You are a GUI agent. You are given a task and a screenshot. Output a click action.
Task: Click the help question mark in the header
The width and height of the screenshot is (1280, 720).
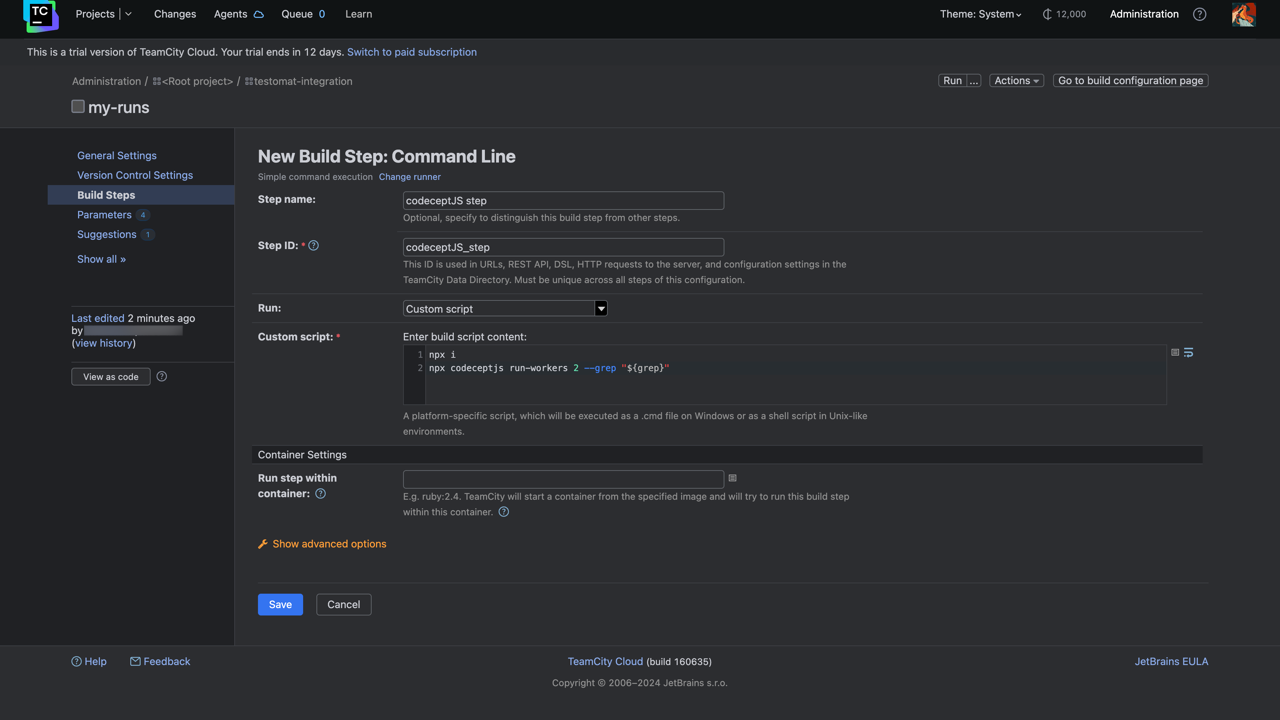point(1199,14)
